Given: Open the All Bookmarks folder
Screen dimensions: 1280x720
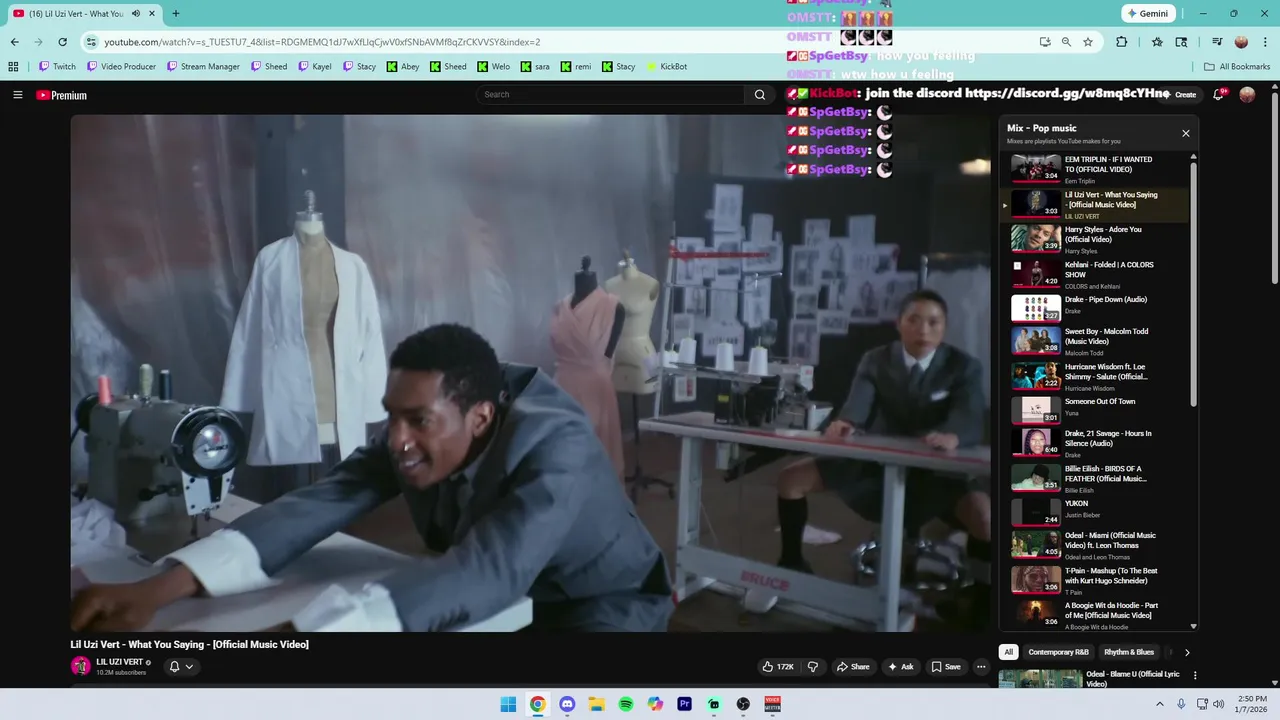Looking at the screenshot, I should coord(1237,67).
